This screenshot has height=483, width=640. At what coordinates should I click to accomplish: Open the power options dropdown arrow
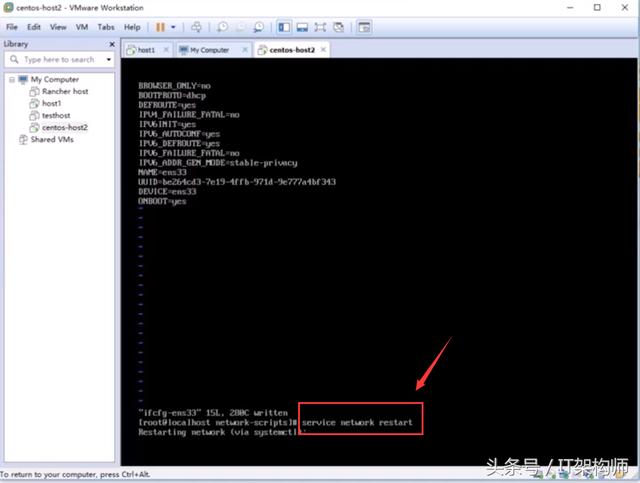[x=173, y=27]
